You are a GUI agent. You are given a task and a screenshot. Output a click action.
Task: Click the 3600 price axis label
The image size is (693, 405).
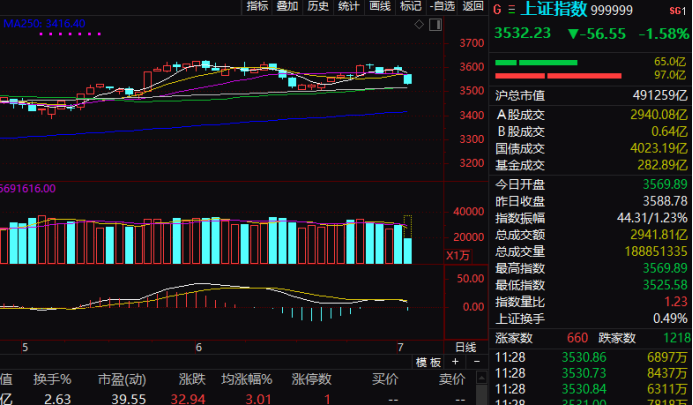472,67
